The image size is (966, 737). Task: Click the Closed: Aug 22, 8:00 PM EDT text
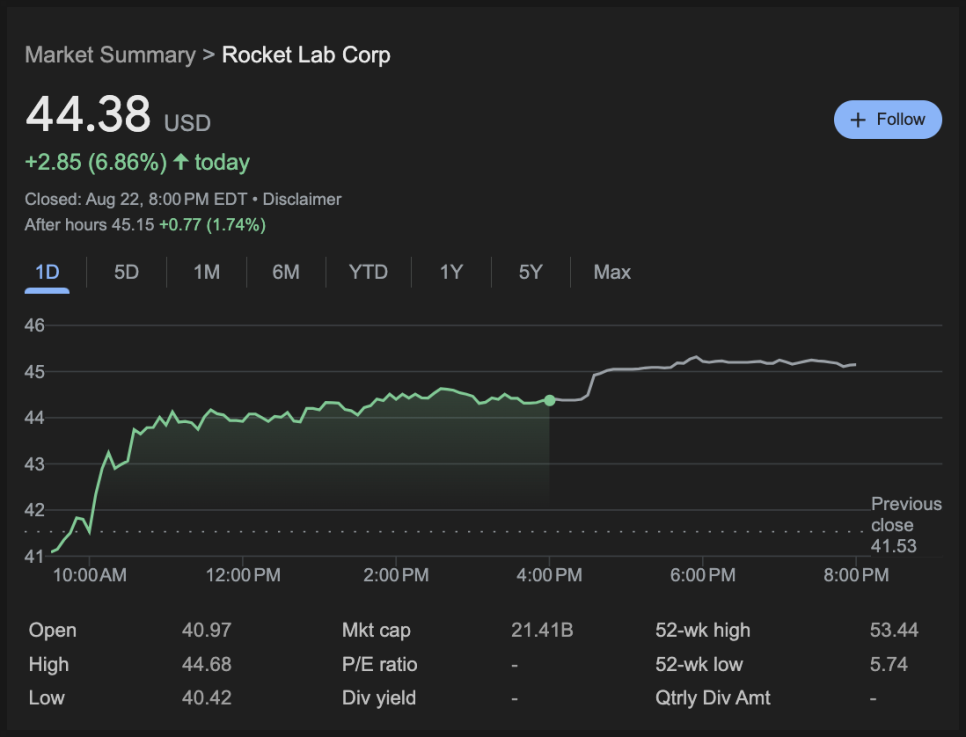tap(136, 199)
